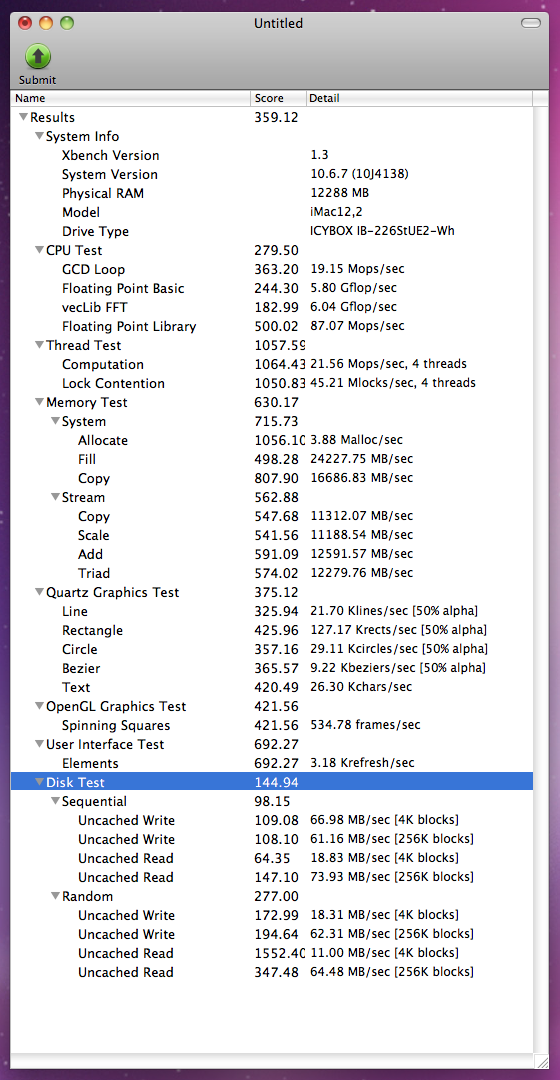Click the green Submit arrow icon
Viewport: 560px width, 1080px height.
click(x=38, y=56)
